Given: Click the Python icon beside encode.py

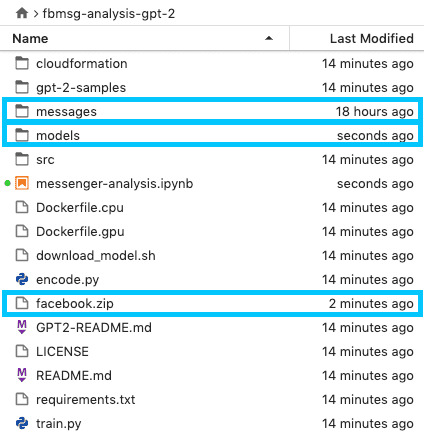Looking at the screenshot, I should tap(22, 279).
